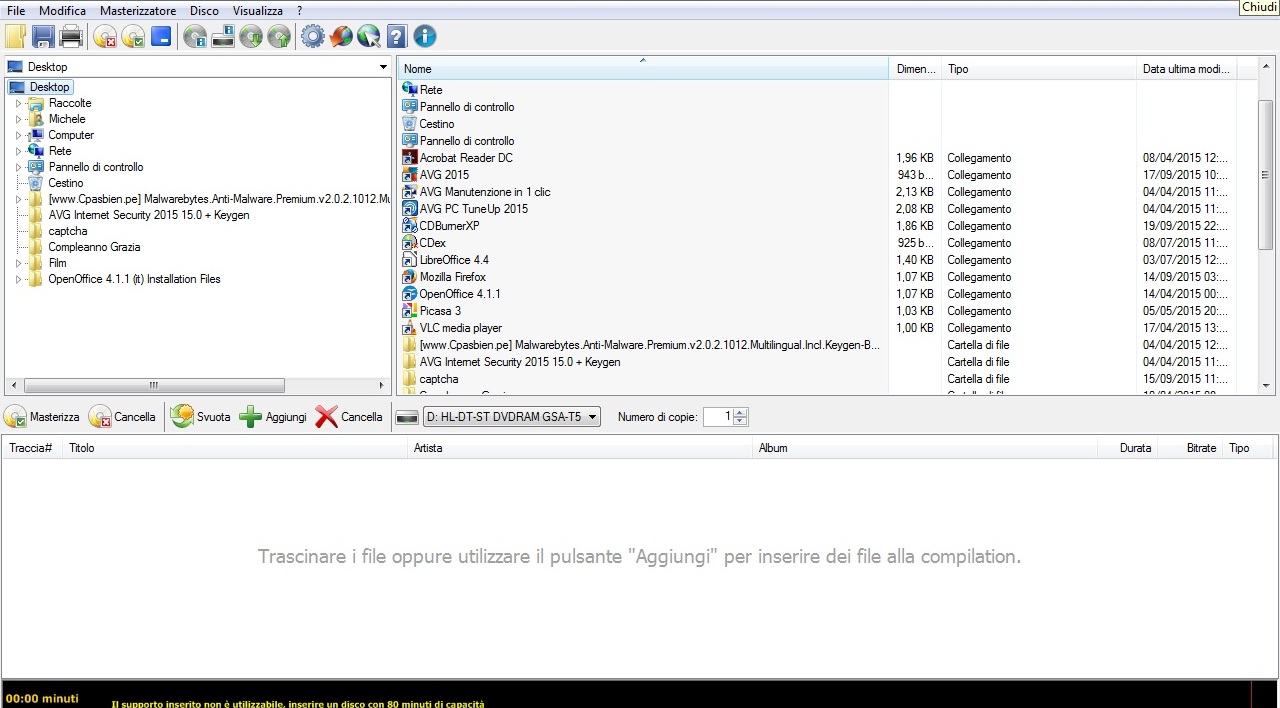This screenshot has width=1280, height=708.
Task: Select Compleanno Grazia in the folder tree
Action: (94, 247)
